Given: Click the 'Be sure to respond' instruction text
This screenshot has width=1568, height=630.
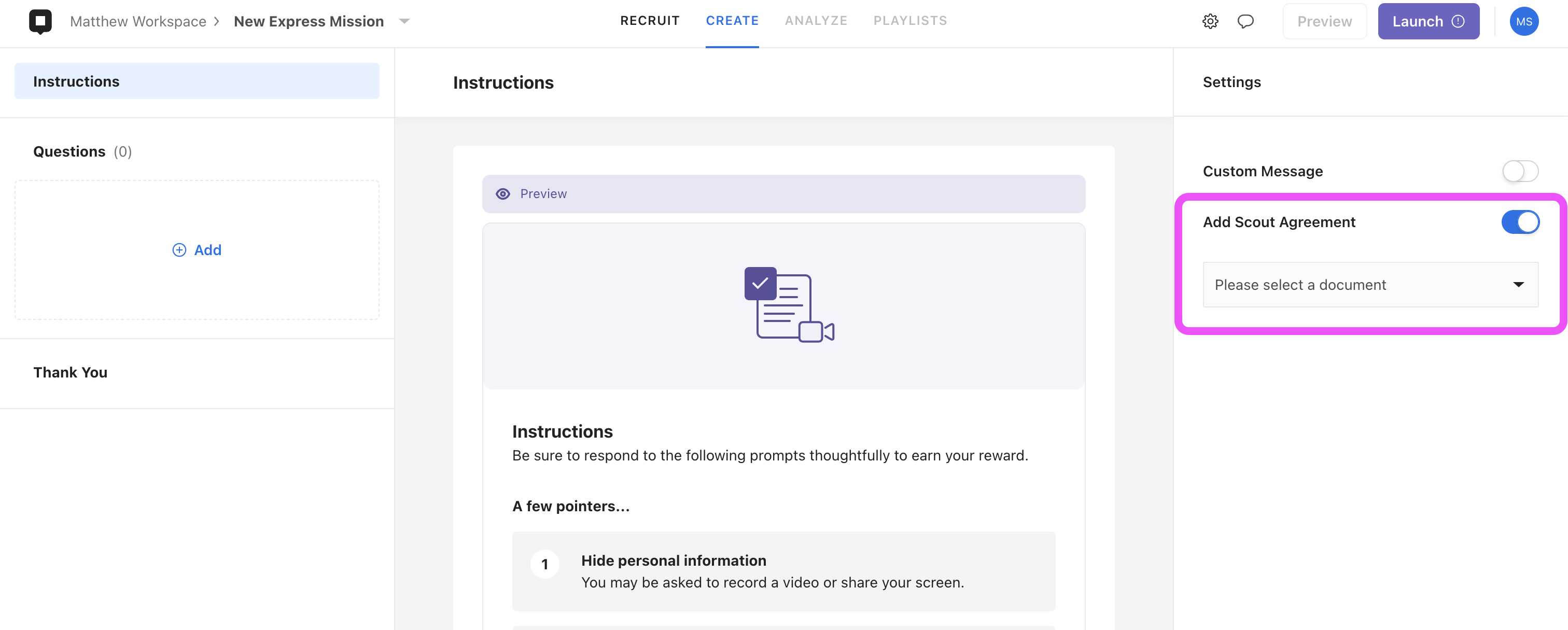Looking at the screenshot, I should point(769,456).
